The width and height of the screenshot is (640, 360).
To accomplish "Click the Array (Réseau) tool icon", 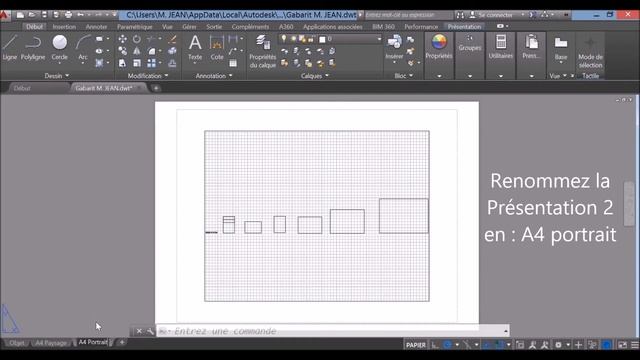I will pyautogui.click(x=151, y=63).
